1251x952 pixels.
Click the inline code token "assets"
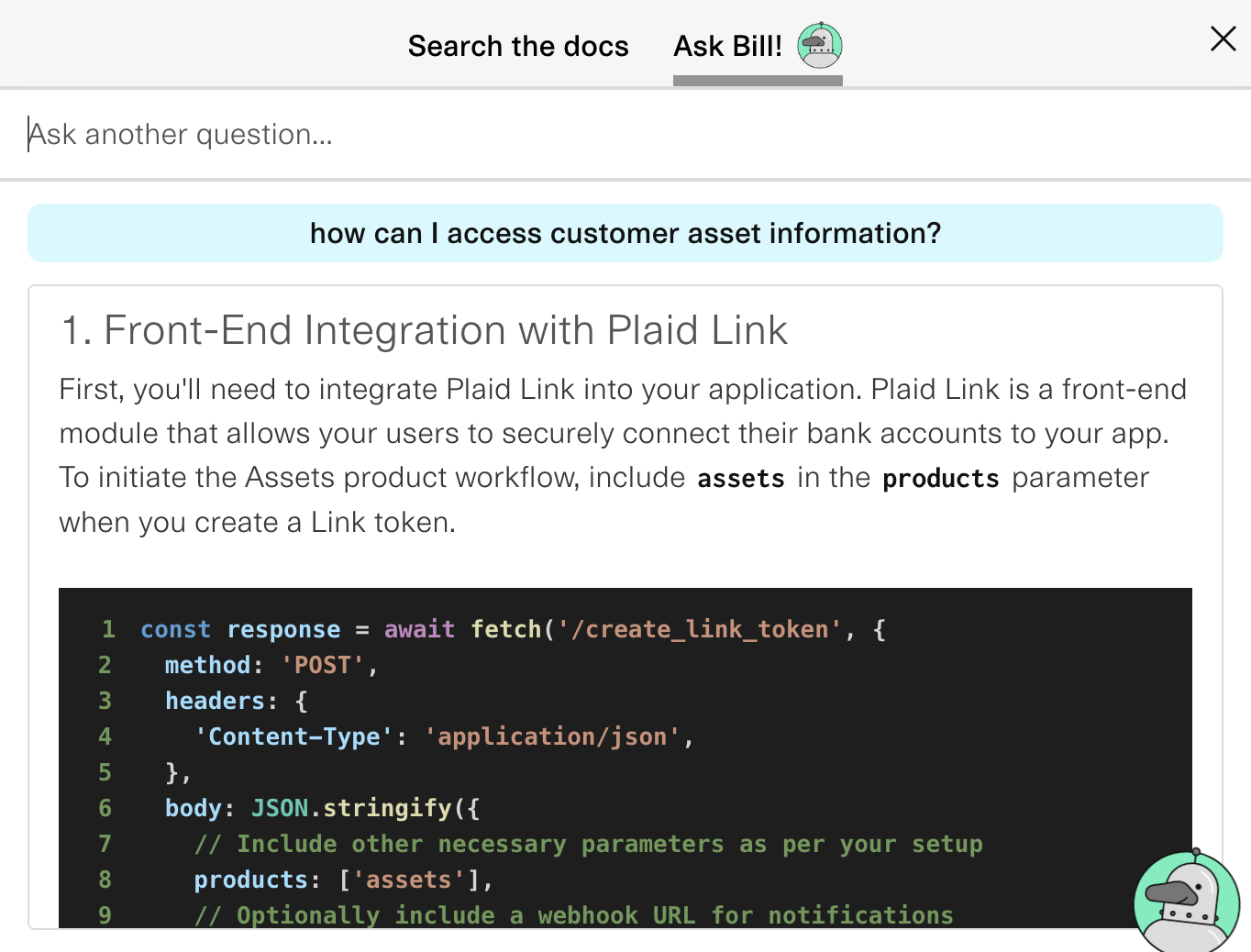pos(740,478)
